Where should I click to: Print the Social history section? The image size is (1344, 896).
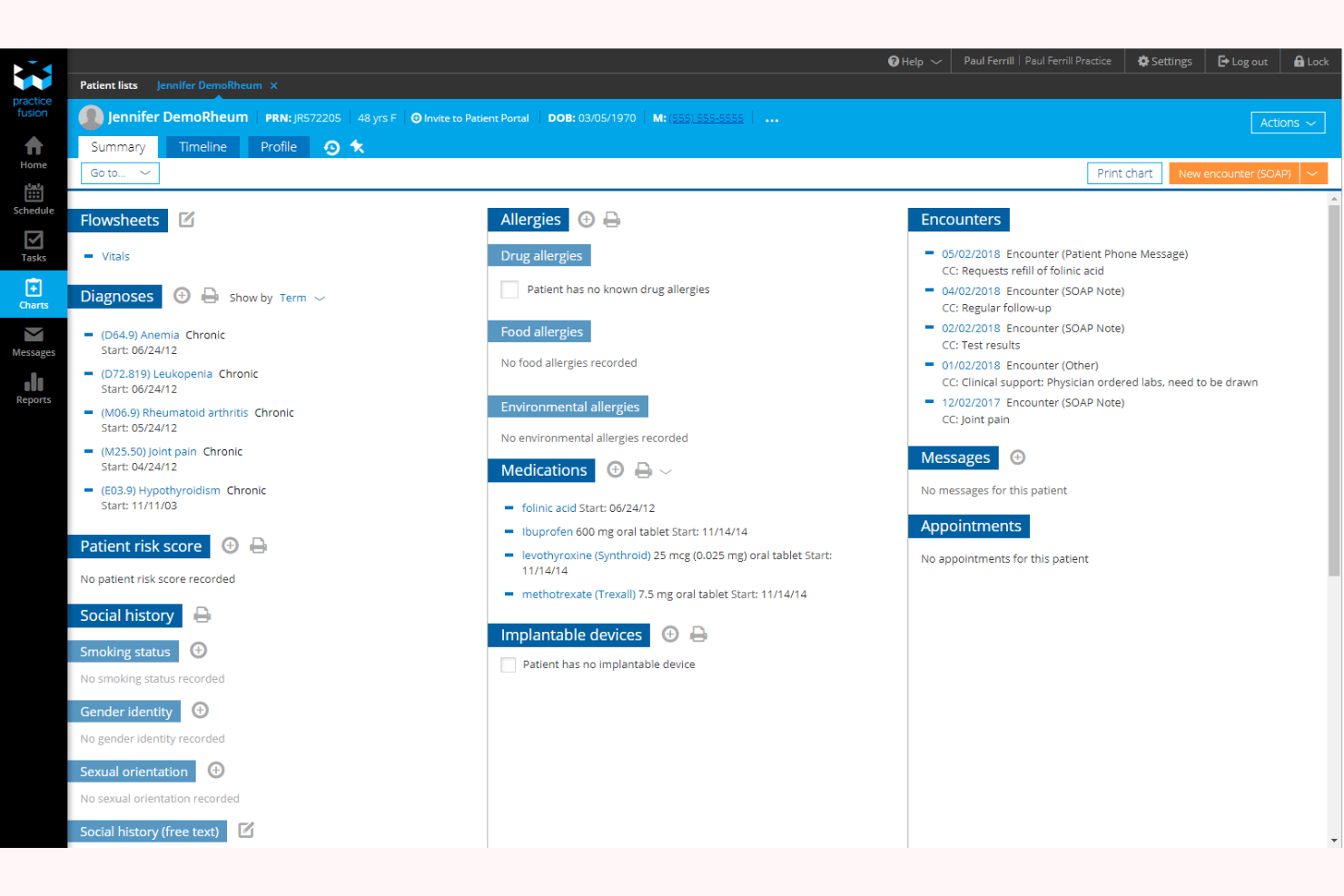pyautogui.click(x=202, y=615)
